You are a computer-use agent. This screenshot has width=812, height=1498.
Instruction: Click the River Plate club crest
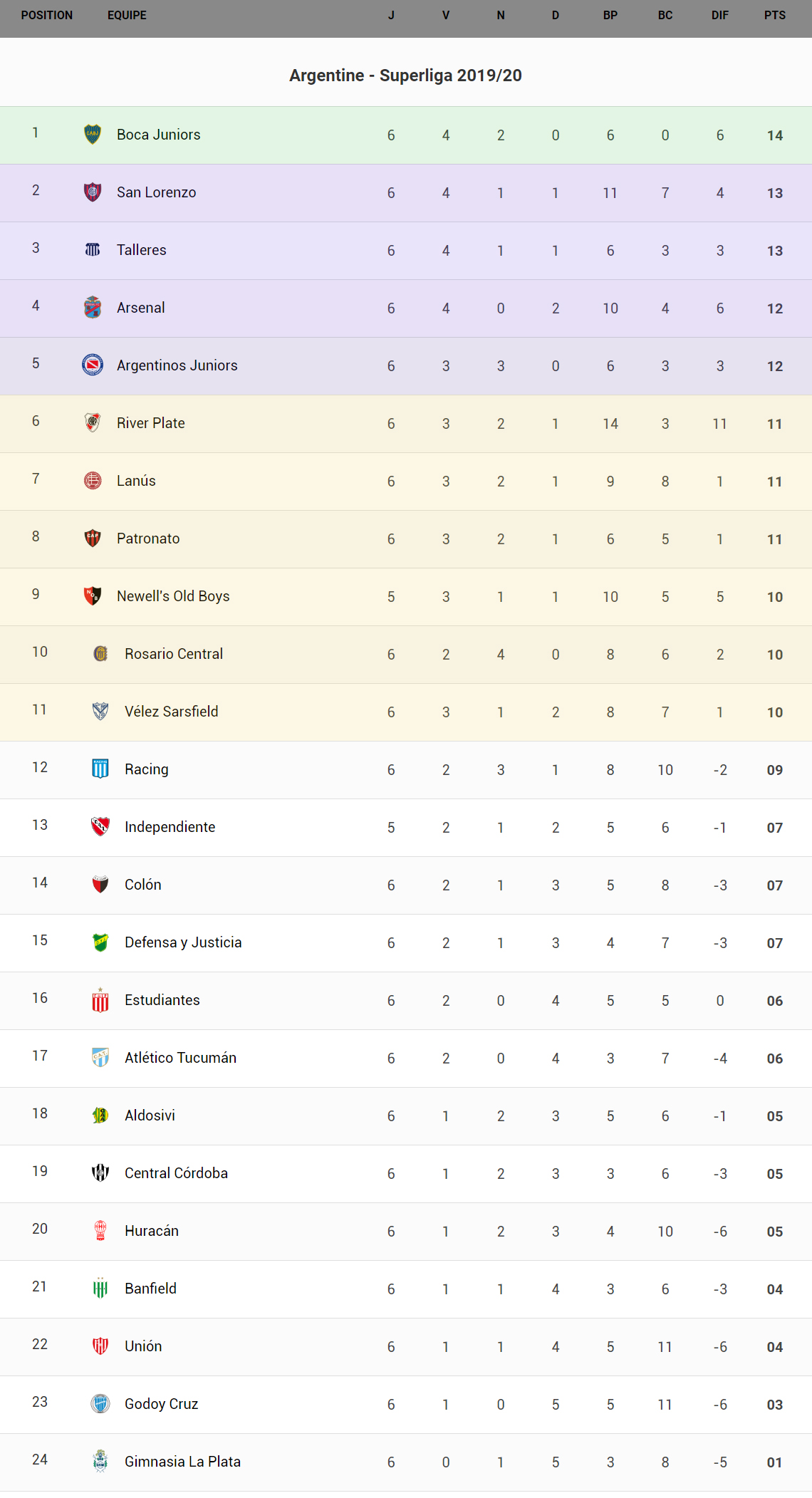[93, 423]
